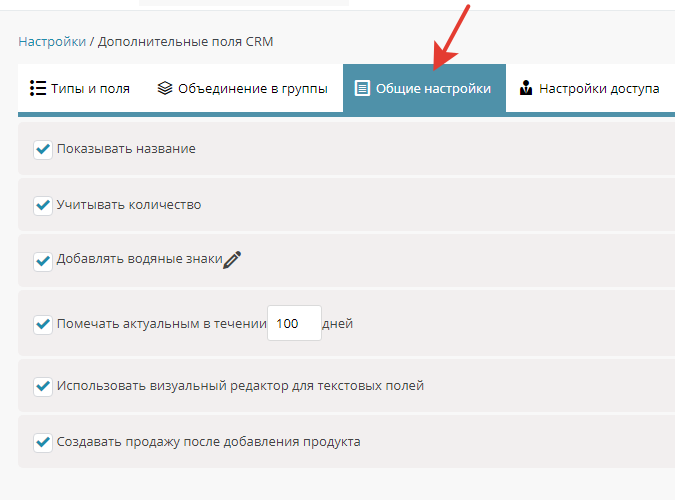Click the layers icon of Объединение в группы

(x=165, y=88)
